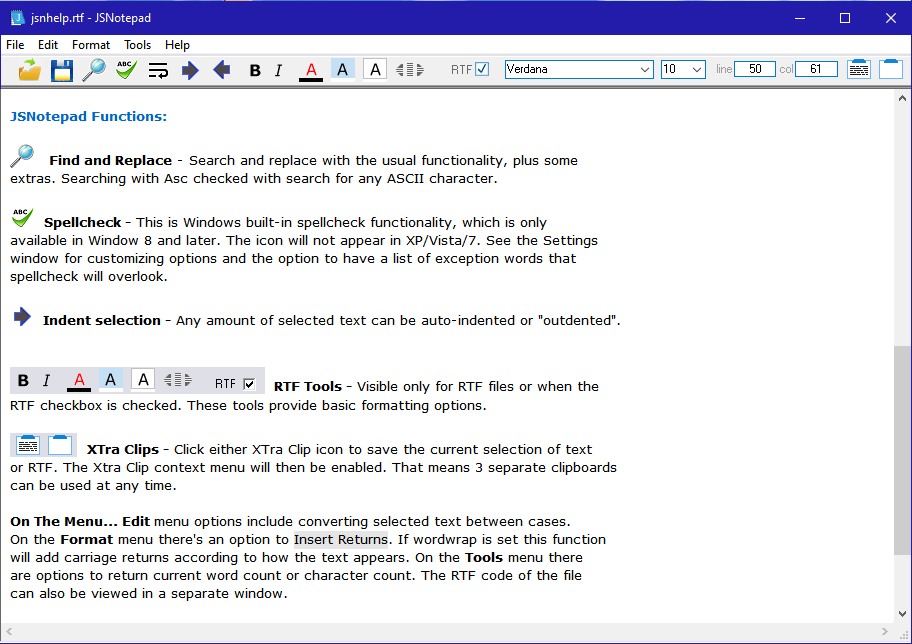Click the up arrow of the vertical scrollbar
The height and width of the screenshot is (644, 912).
point(902,98)
